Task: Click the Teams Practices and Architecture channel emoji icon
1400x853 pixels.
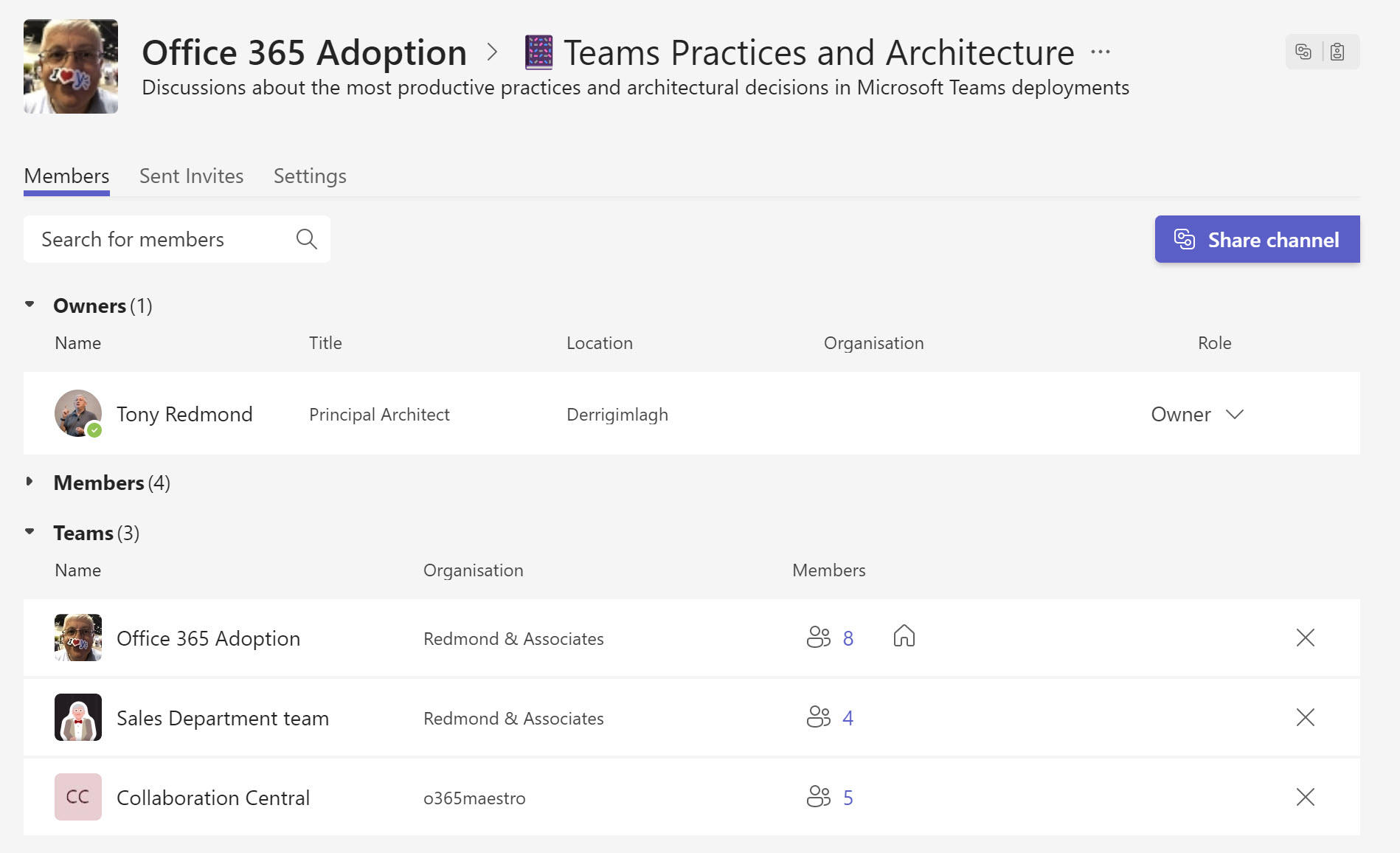Action: coord(537,52)
